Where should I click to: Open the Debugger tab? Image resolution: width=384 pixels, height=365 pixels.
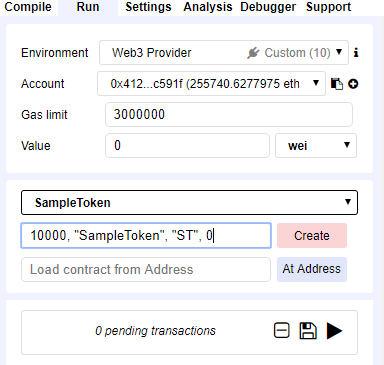click(x=268, y=7)
